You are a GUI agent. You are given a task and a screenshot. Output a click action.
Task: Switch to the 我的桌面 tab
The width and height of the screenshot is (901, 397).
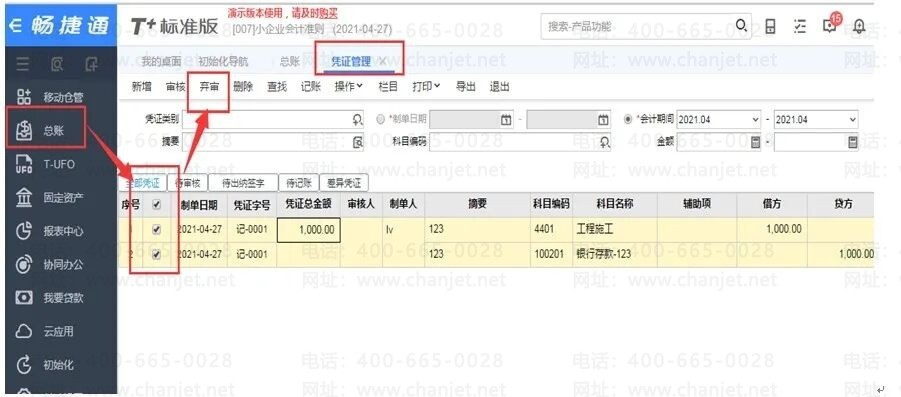pyautogui.click(x=161, y=61)
